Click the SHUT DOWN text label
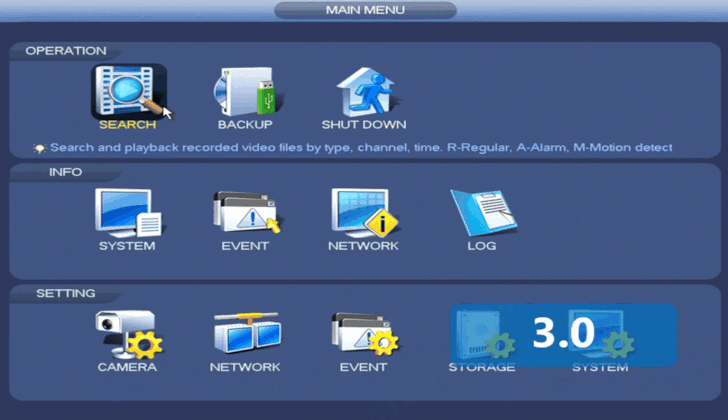Screen dimensions: 728x420 tap(363, 125)
